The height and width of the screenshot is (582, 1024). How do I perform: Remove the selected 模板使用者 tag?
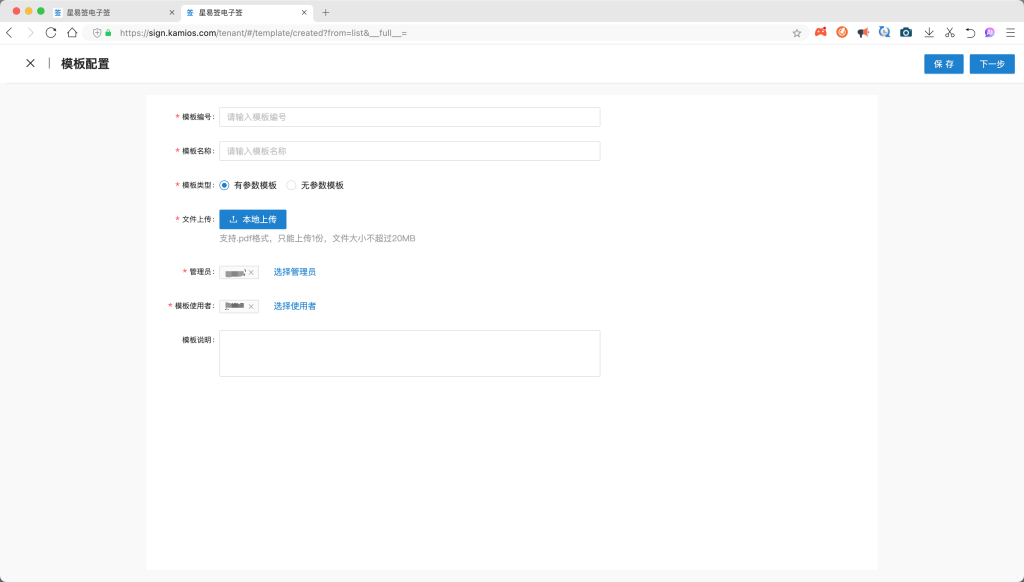[251, 306]
